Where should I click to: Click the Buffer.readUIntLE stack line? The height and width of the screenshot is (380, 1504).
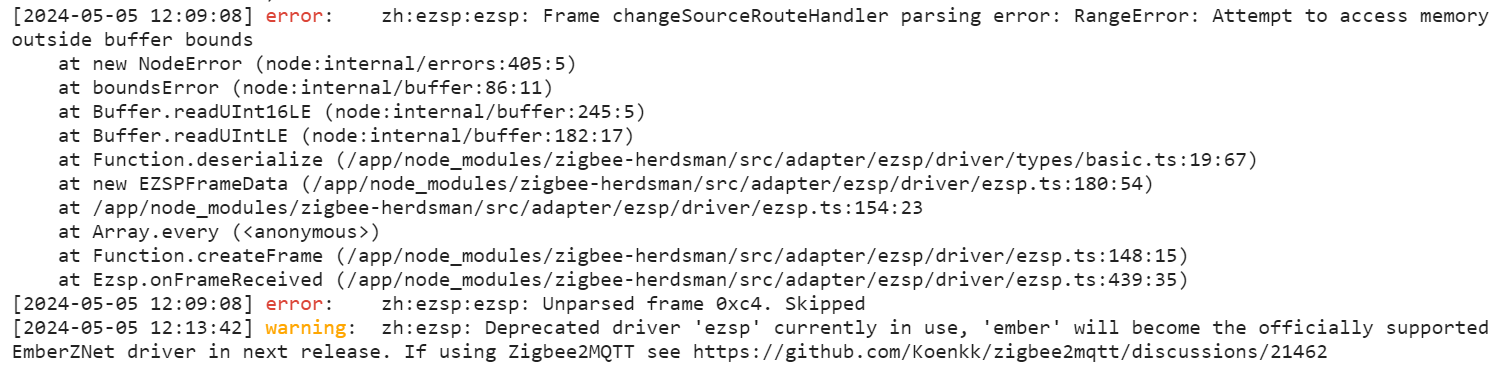(346, 137)
